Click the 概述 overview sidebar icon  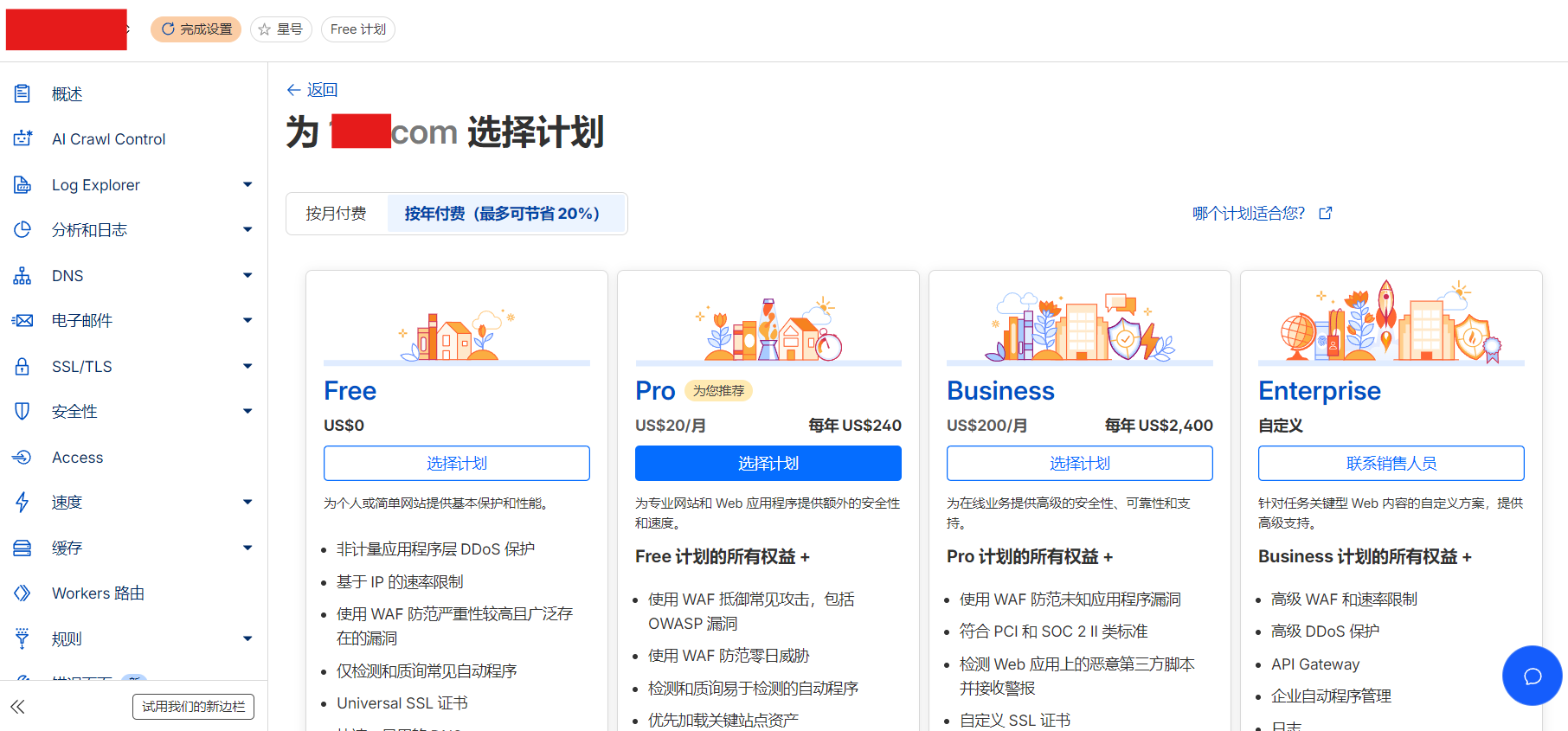22,93
